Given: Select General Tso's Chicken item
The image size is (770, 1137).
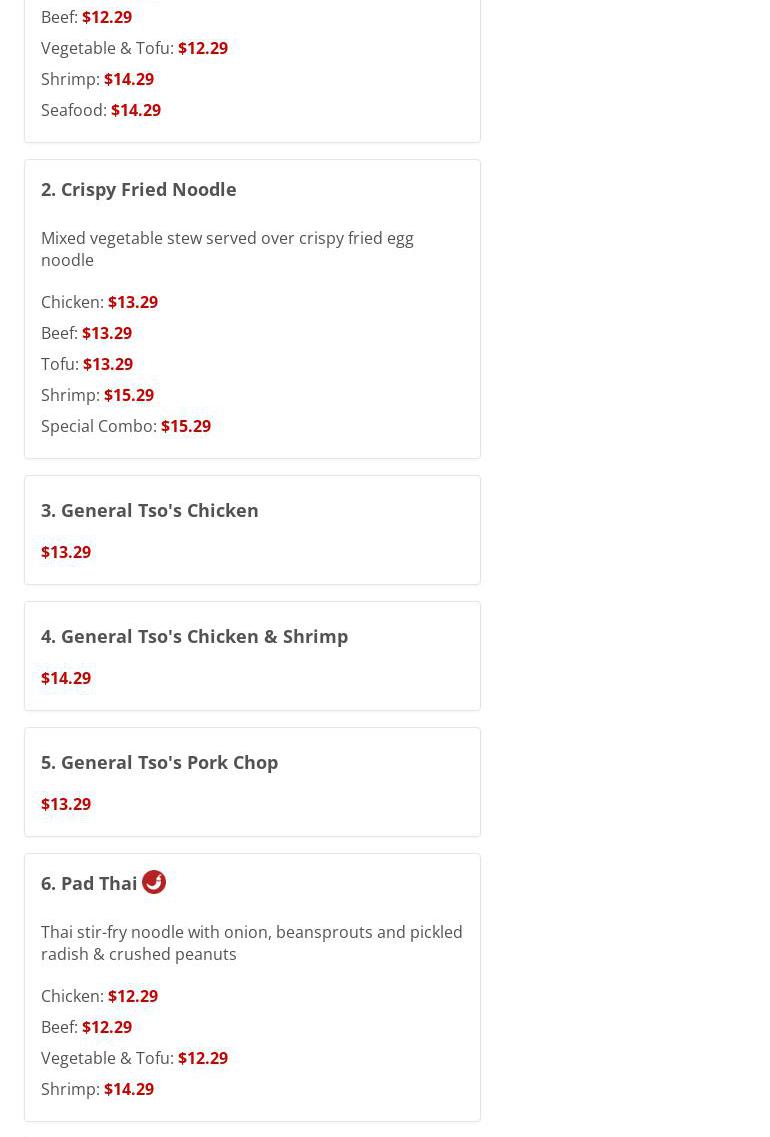Looking at the screenshot, I should pos(149,510).
